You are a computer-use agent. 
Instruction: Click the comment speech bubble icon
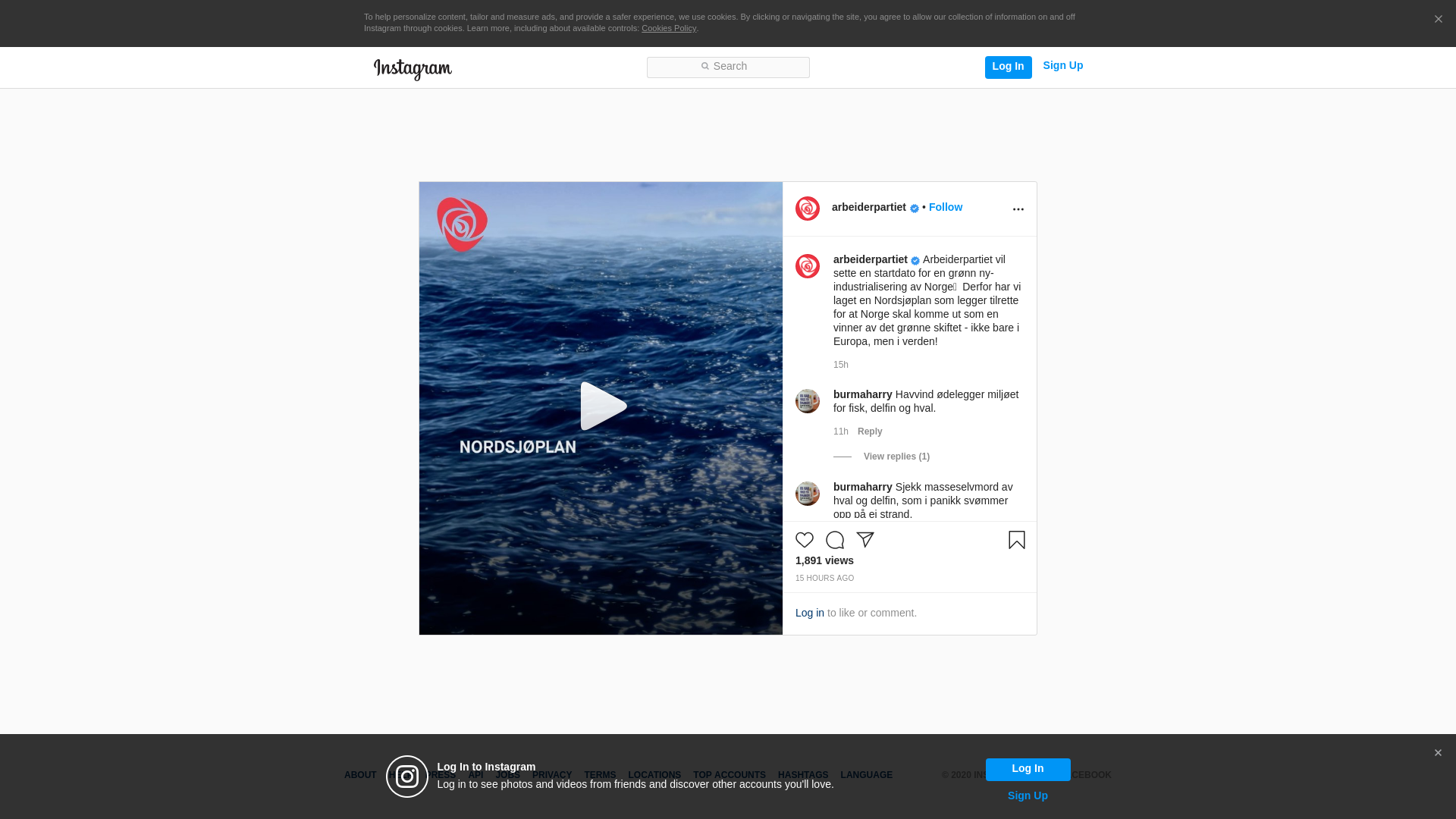(x=835, y=540)
